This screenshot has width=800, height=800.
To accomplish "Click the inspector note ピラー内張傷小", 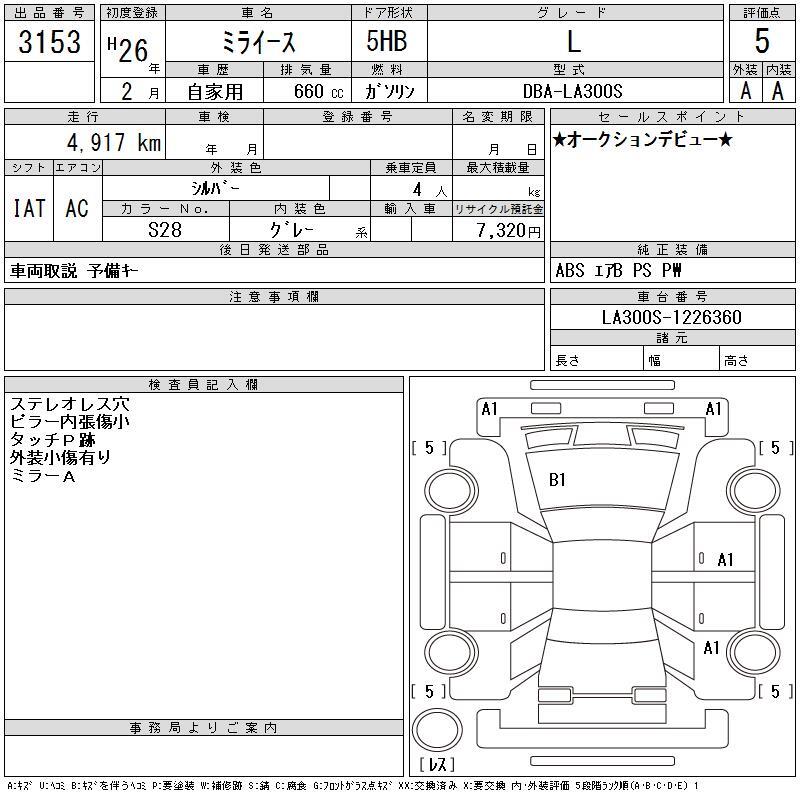I will pos(69,422).
